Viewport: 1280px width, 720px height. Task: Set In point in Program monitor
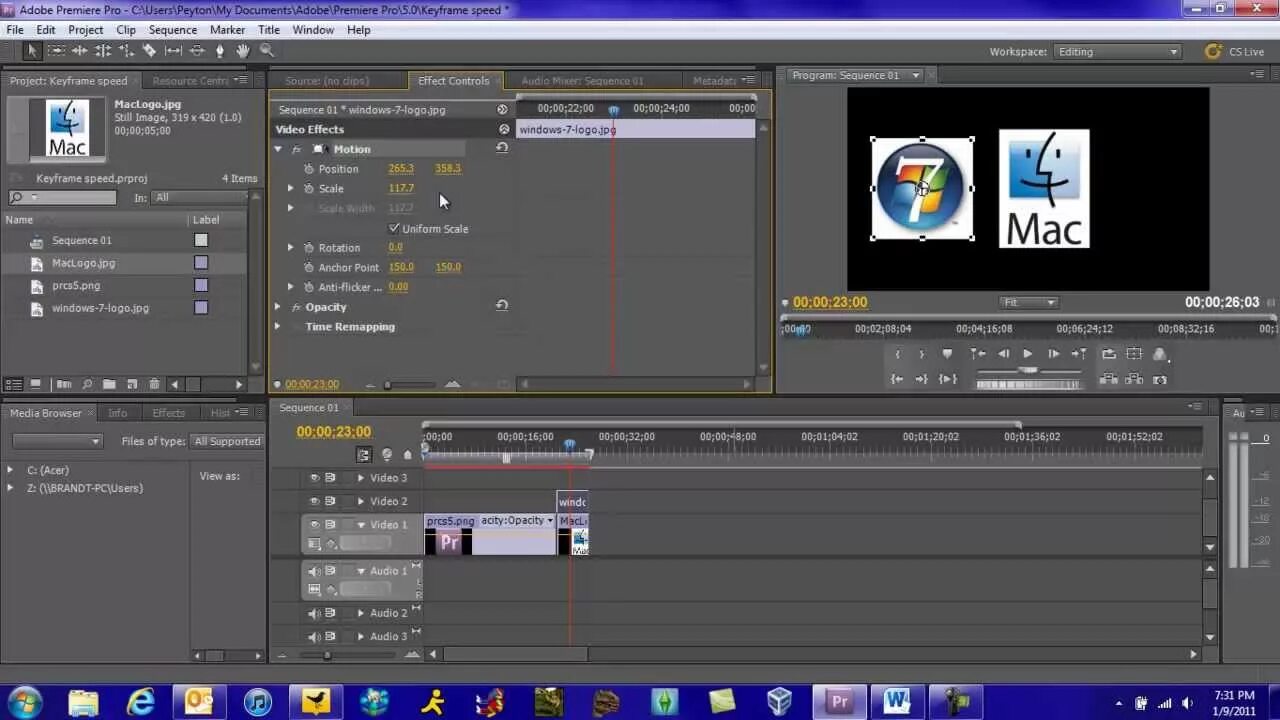(897, 354)
